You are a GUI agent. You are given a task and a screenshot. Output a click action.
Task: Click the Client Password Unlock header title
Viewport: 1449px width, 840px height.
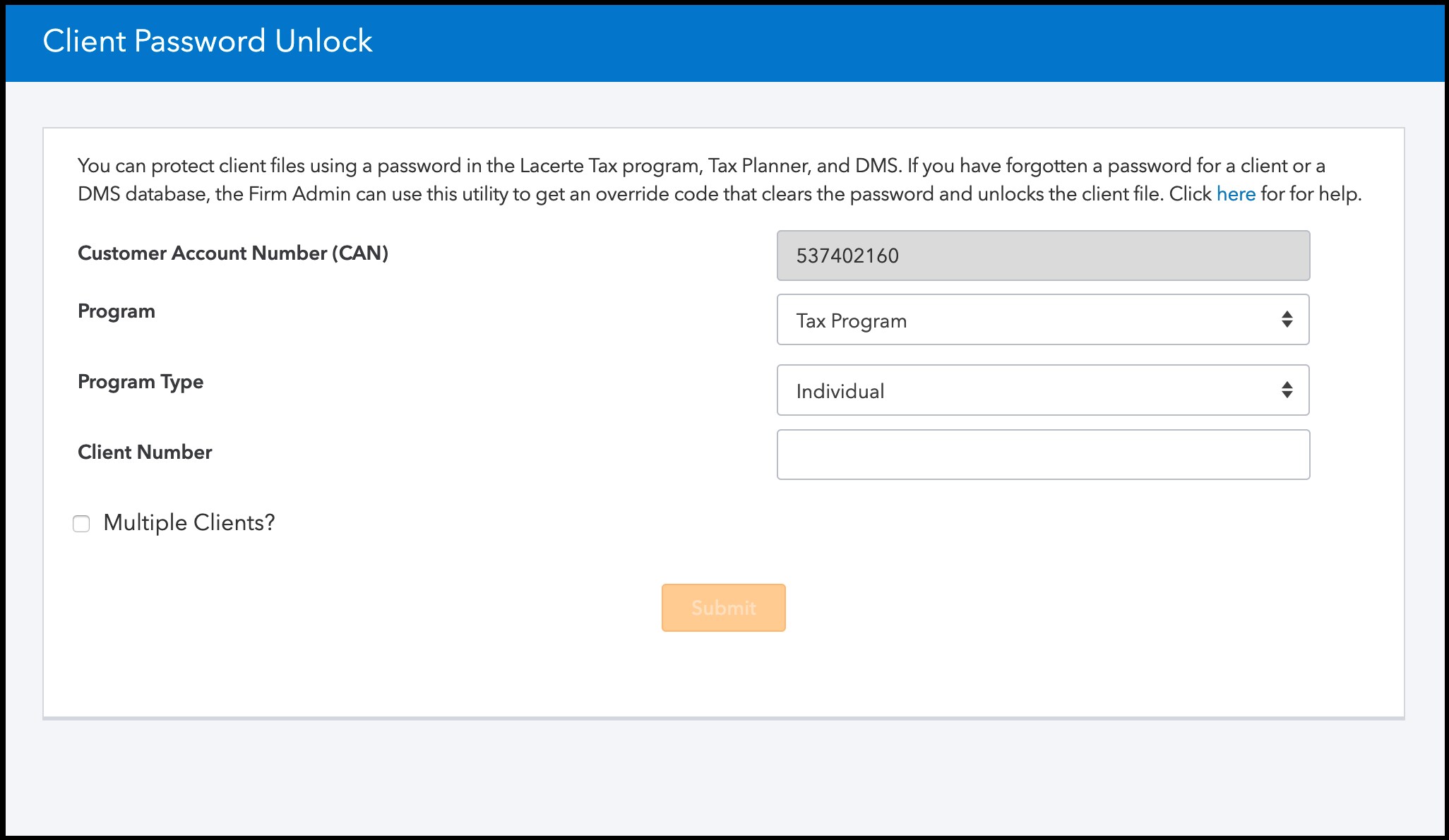click(208, 41)
